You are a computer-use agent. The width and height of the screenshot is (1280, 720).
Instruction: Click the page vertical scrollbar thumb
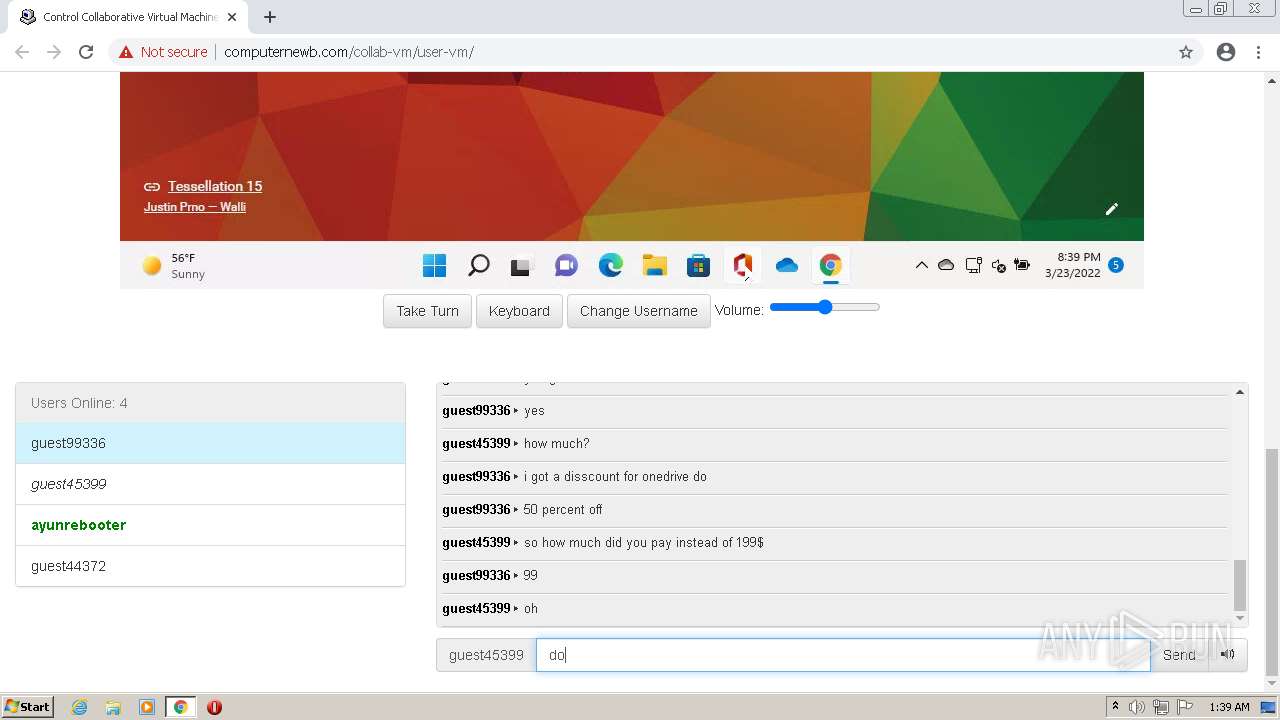coord(1271,562)
